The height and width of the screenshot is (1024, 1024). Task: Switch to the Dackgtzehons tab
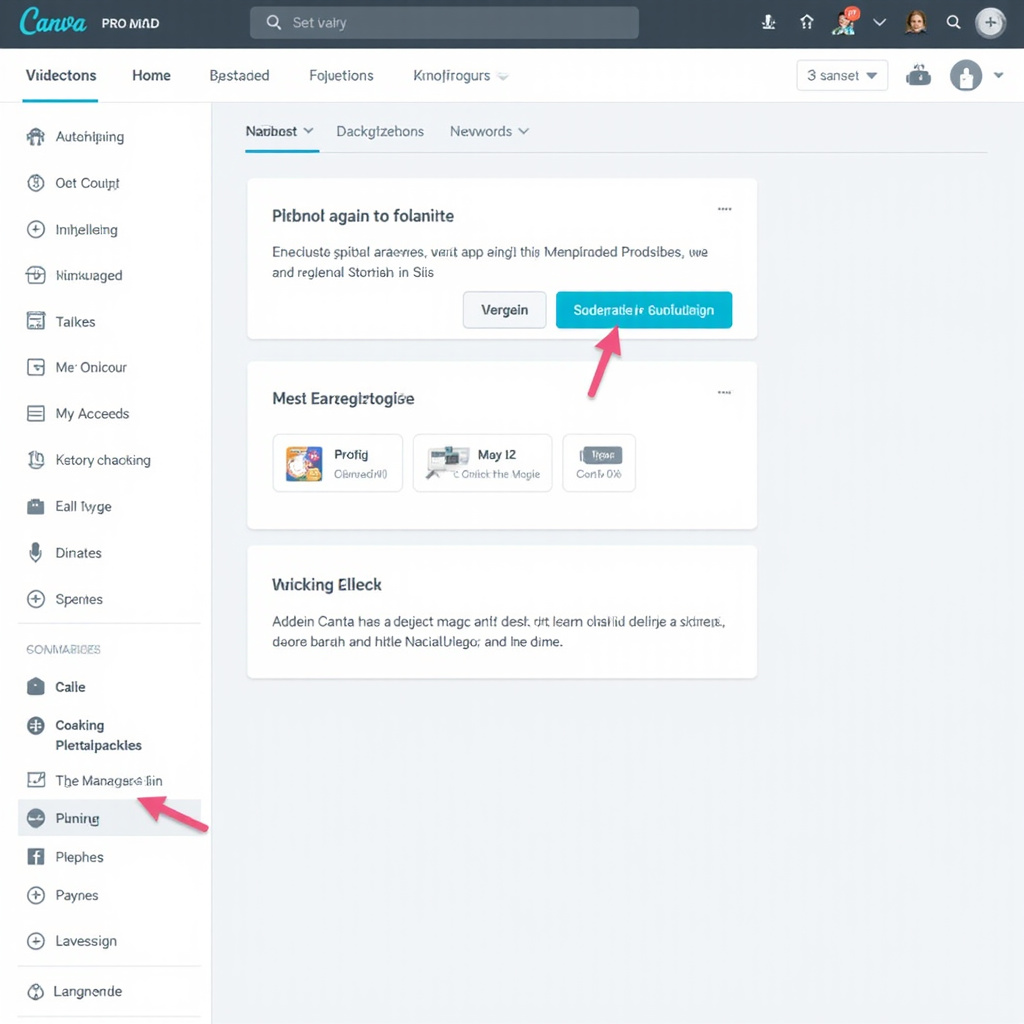[x=380, y=132]
